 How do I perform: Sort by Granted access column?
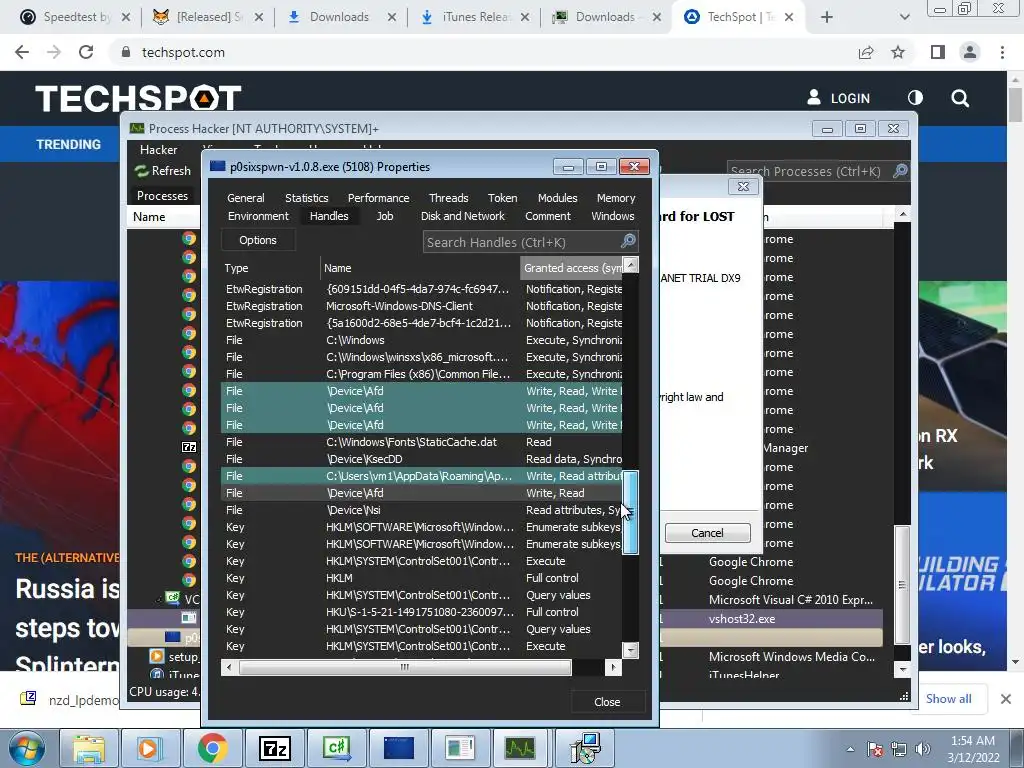(571, 268)
